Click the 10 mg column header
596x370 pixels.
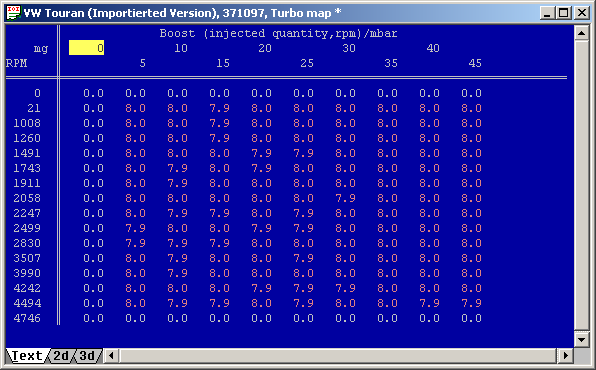(181, 48)
